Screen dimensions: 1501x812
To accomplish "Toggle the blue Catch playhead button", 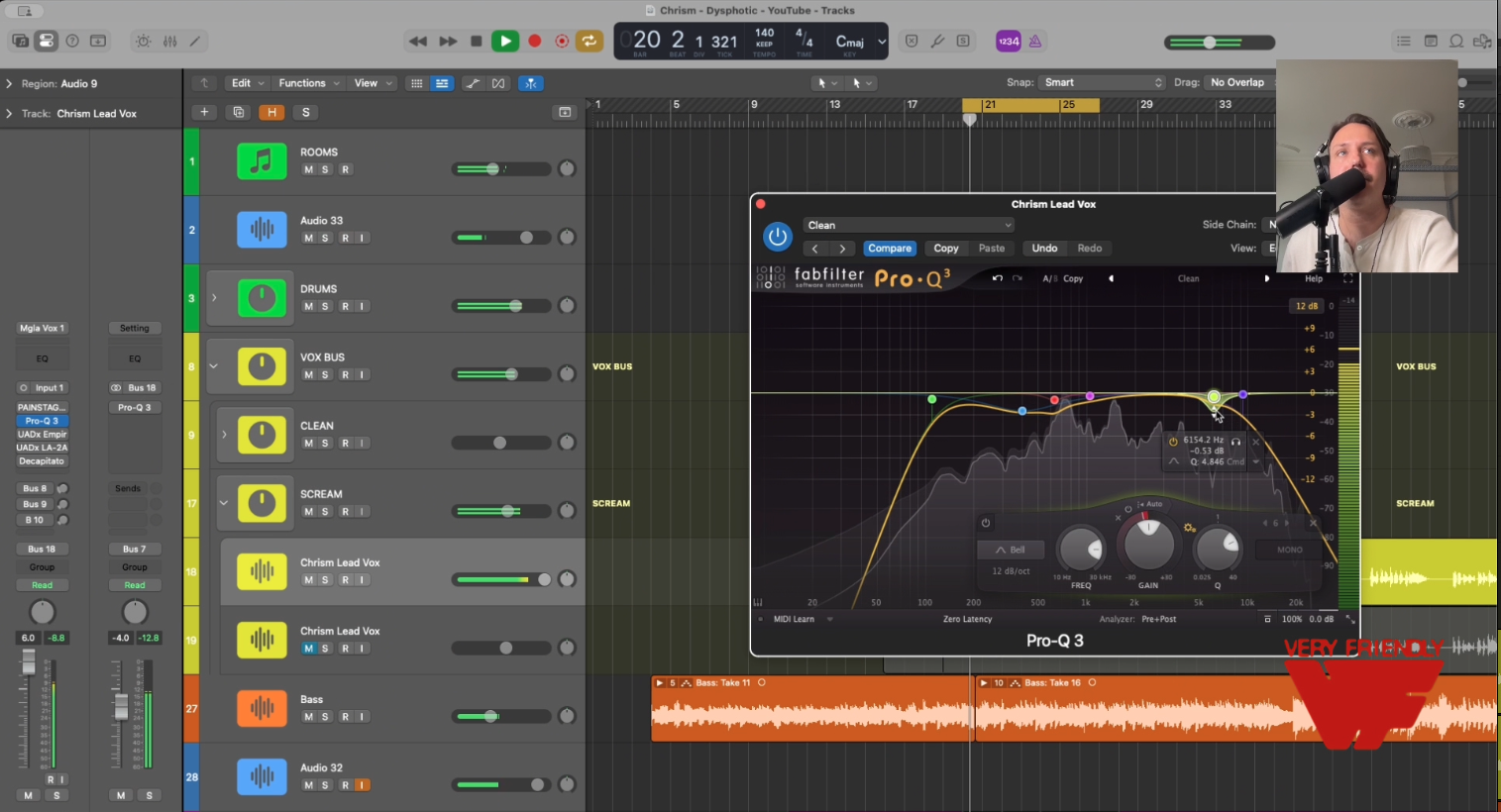I will tap(531, 83).
